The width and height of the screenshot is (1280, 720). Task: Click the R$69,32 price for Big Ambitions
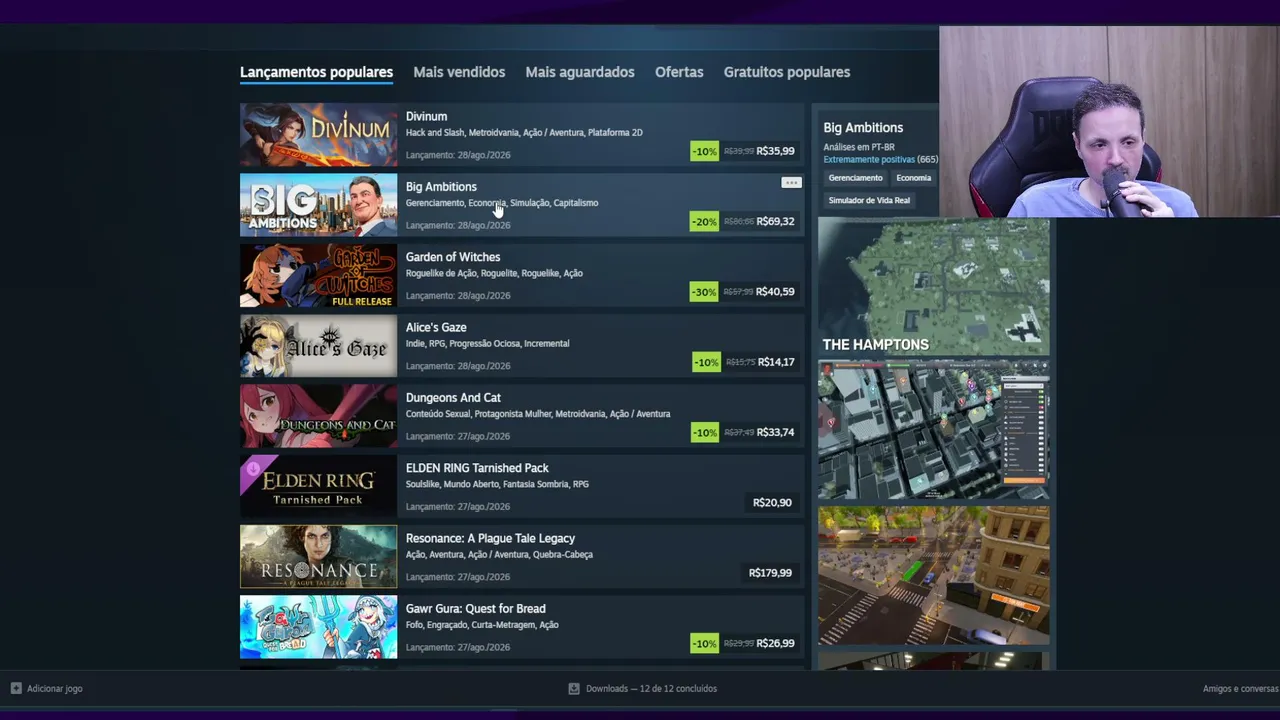pyautogui.click(x=775, y=221)
